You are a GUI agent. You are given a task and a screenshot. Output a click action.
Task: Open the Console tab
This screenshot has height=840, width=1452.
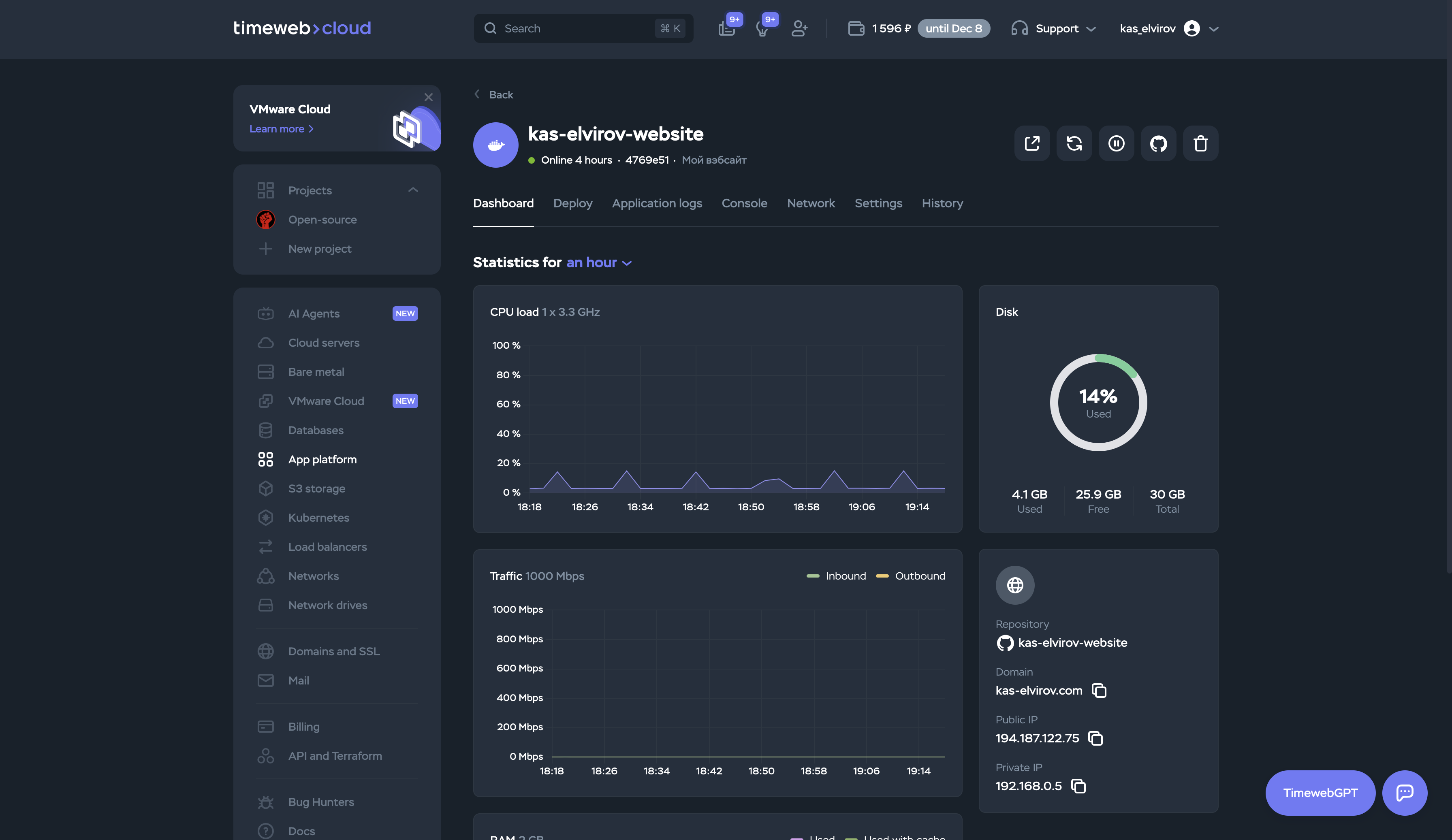745,203
